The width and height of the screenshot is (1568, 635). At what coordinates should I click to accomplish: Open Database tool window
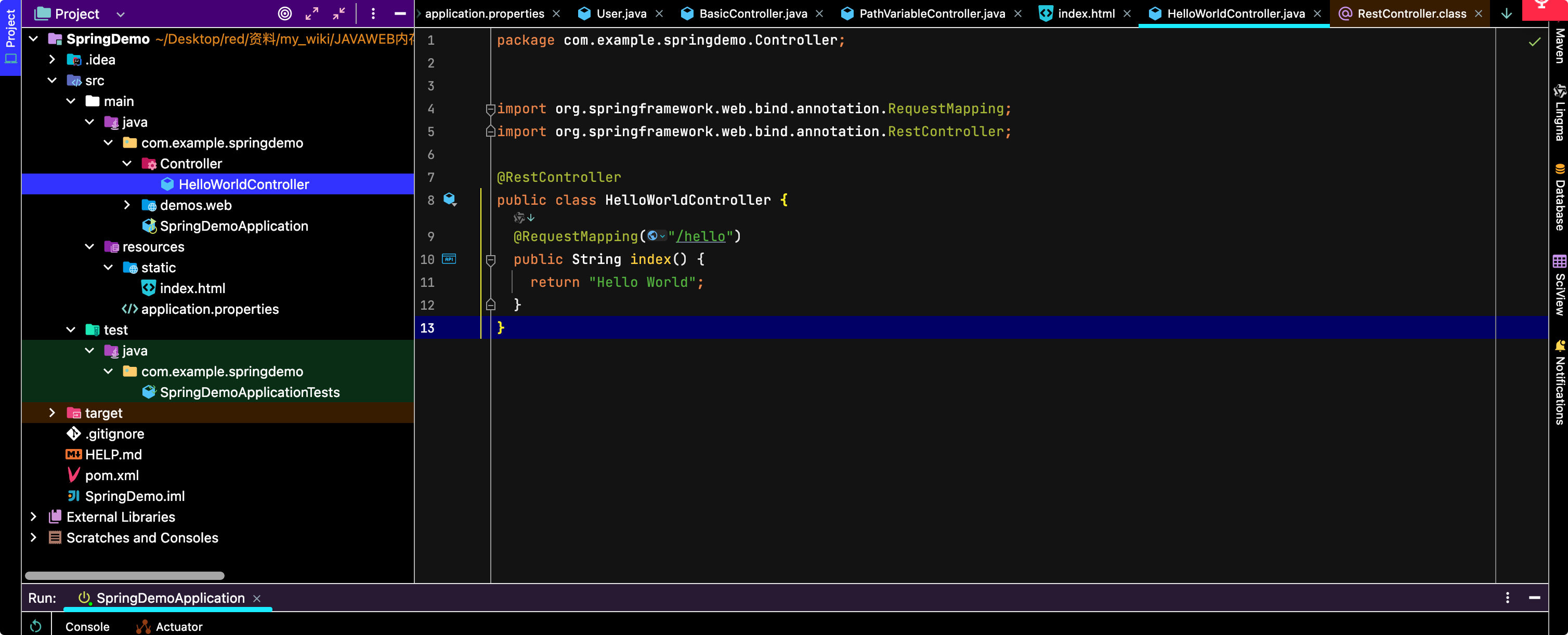tap(1559, 197)
